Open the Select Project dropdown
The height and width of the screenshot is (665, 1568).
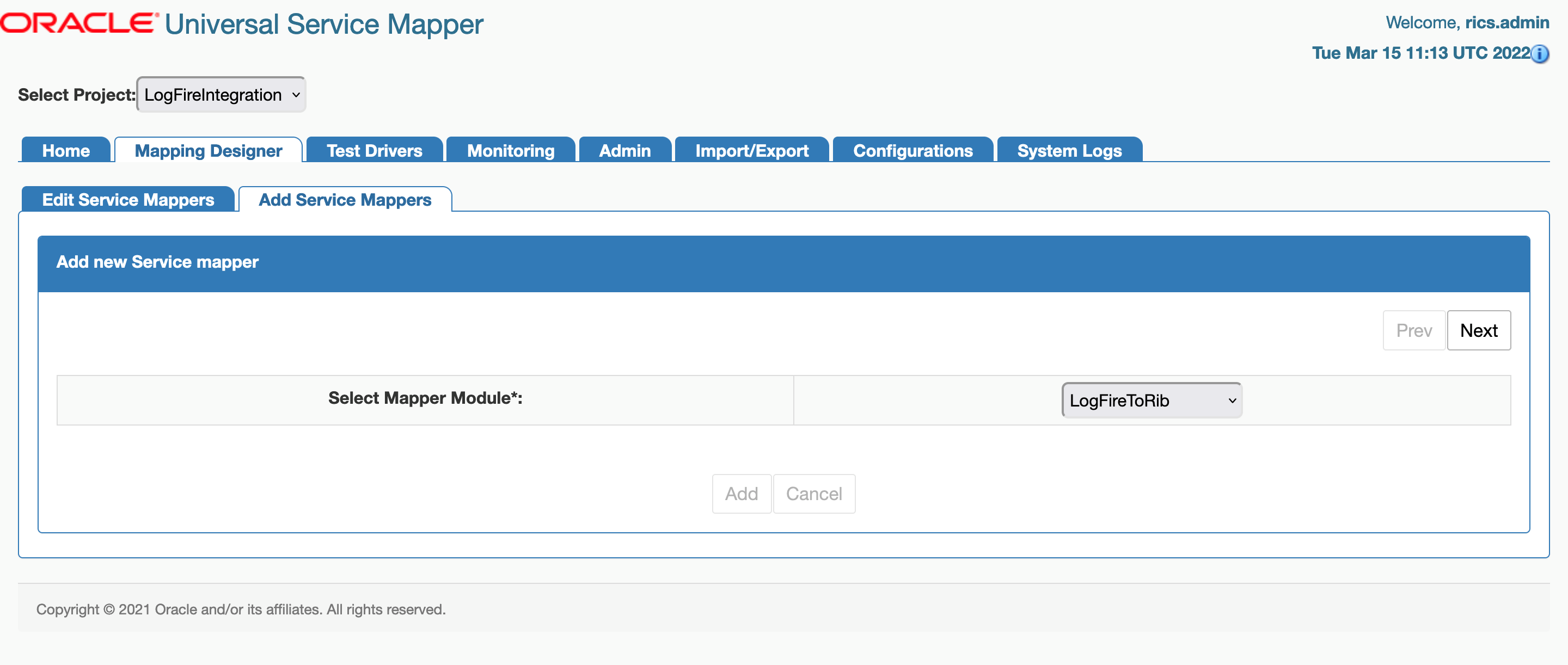point(220,94)
